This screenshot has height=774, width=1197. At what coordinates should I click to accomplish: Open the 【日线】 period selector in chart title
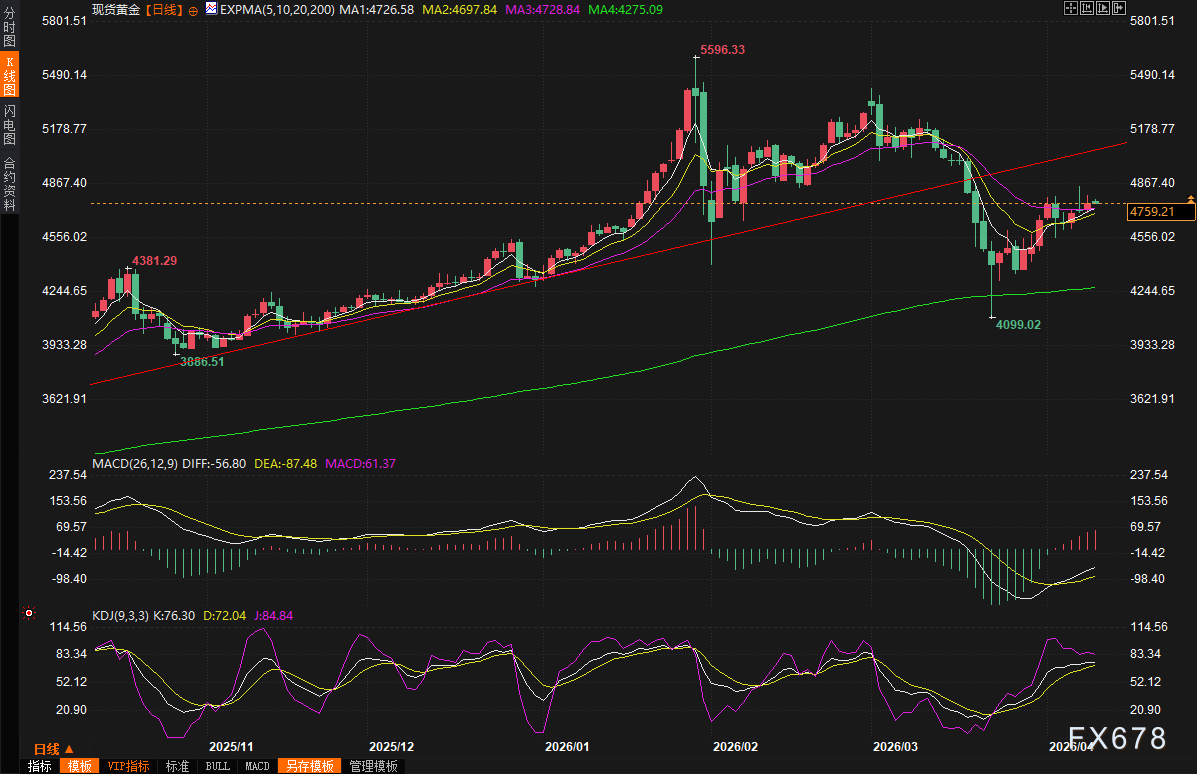point(164,8)
